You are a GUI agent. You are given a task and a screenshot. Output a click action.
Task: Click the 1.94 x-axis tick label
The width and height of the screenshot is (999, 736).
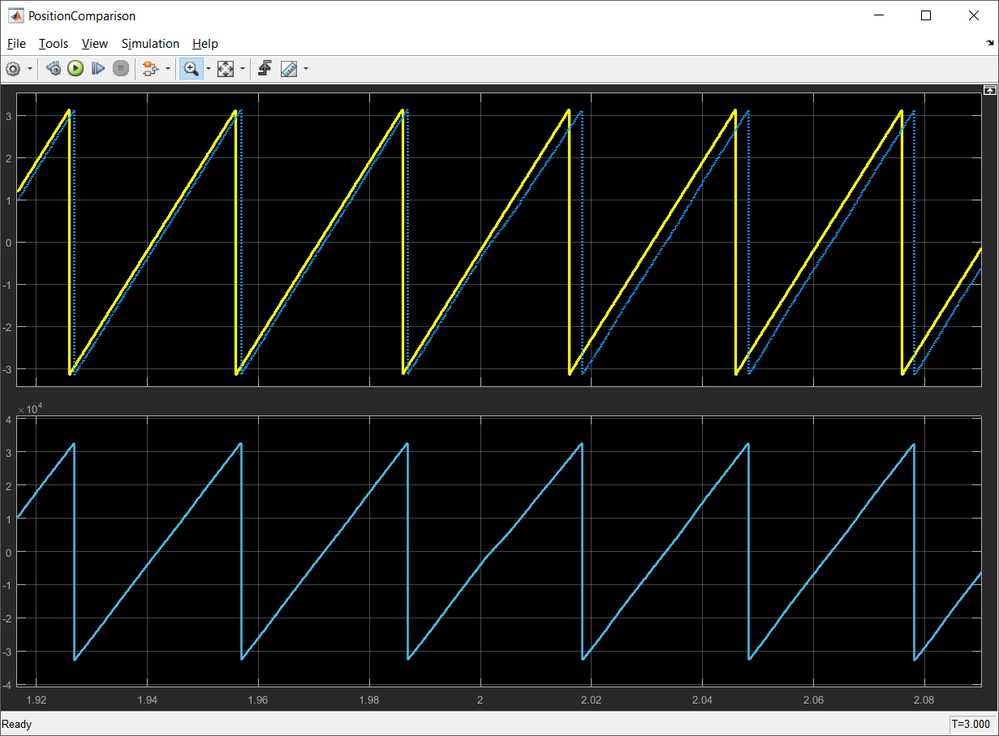click(x=147, y=700)
